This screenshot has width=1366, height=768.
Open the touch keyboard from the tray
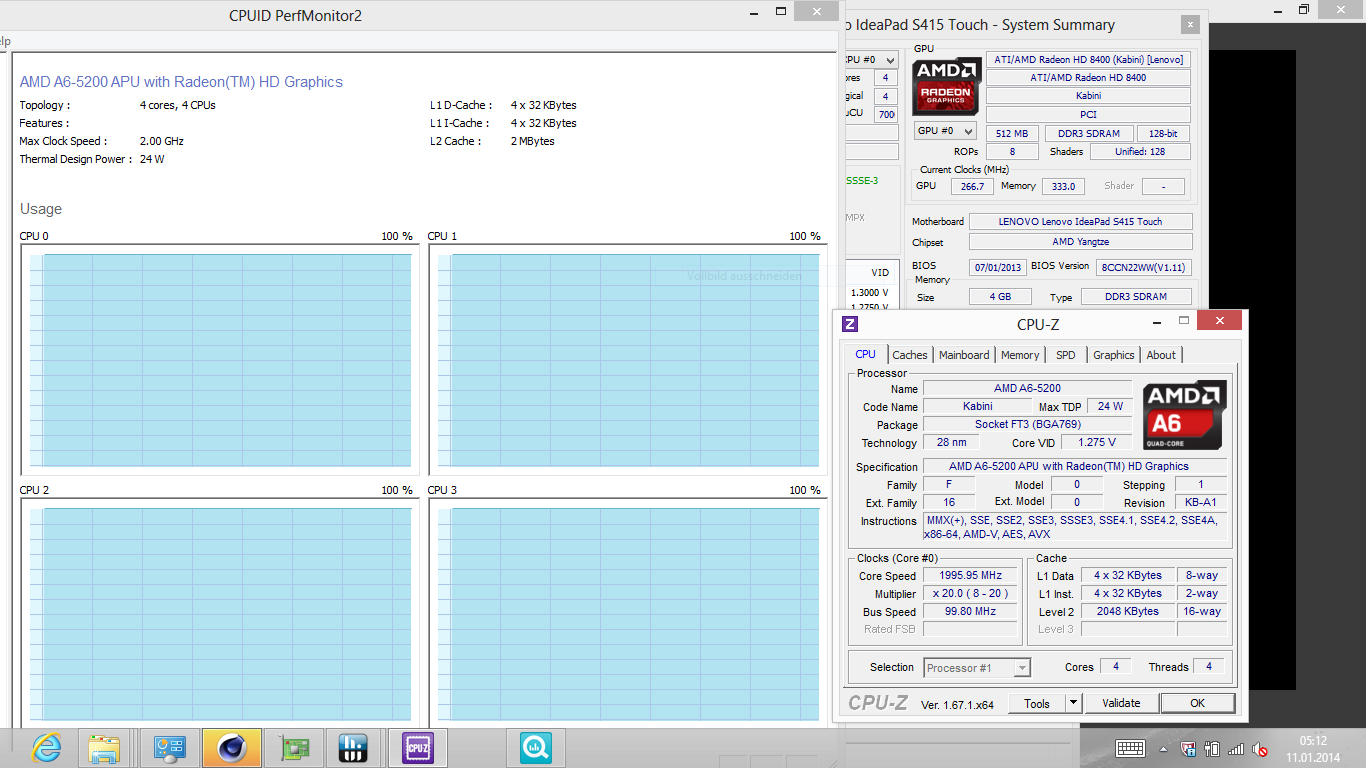click(1130, 749)
